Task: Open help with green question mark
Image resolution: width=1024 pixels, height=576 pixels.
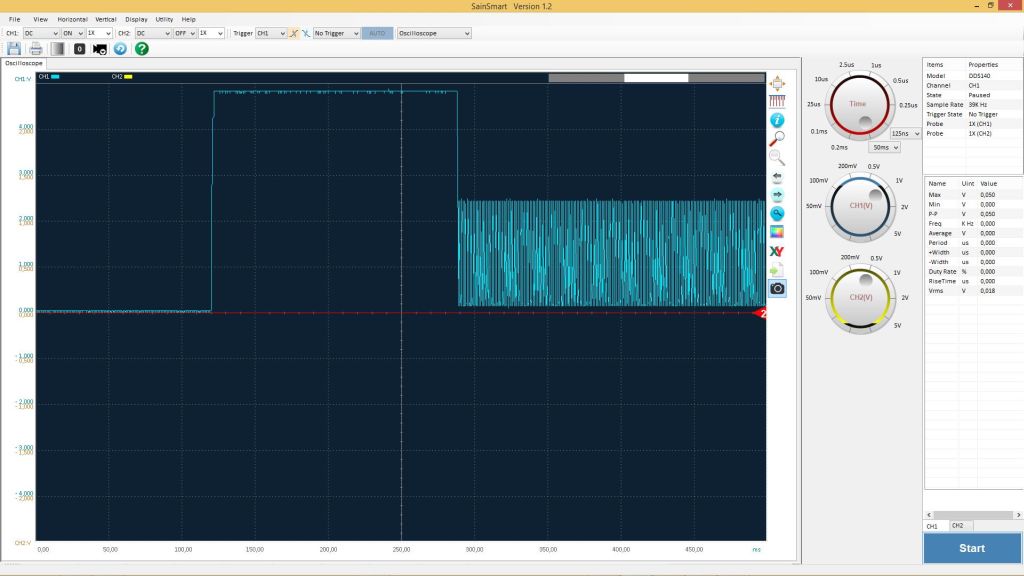Action: coord(142,49)
